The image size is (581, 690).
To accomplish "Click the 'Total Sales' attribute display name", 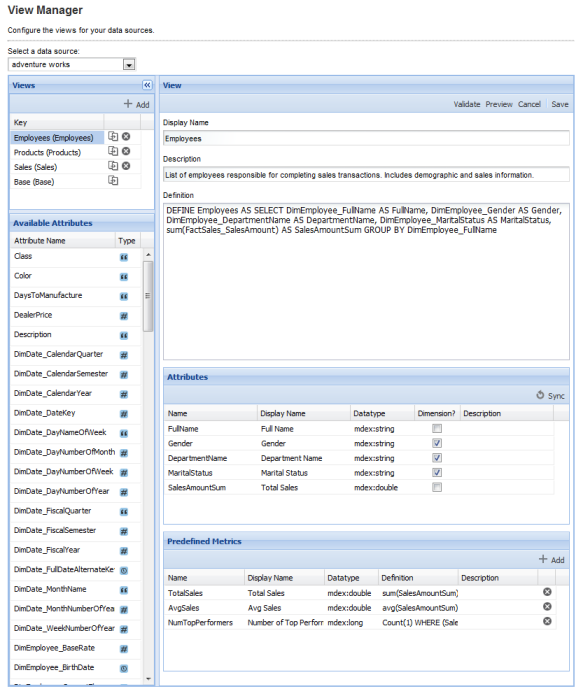I will coord(279,488).
